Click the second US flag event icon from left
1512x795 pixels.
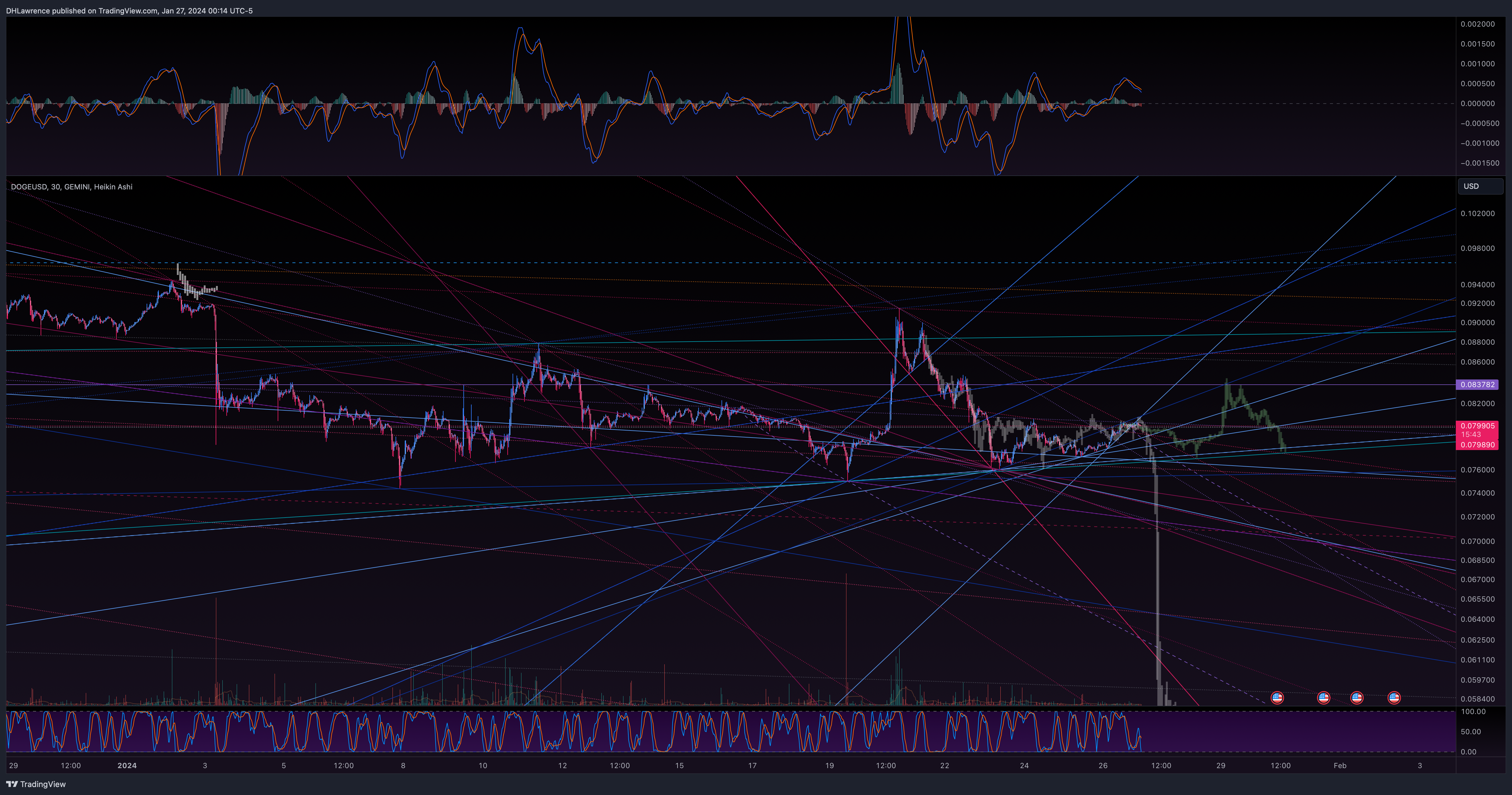click(x=1323, y=698)
